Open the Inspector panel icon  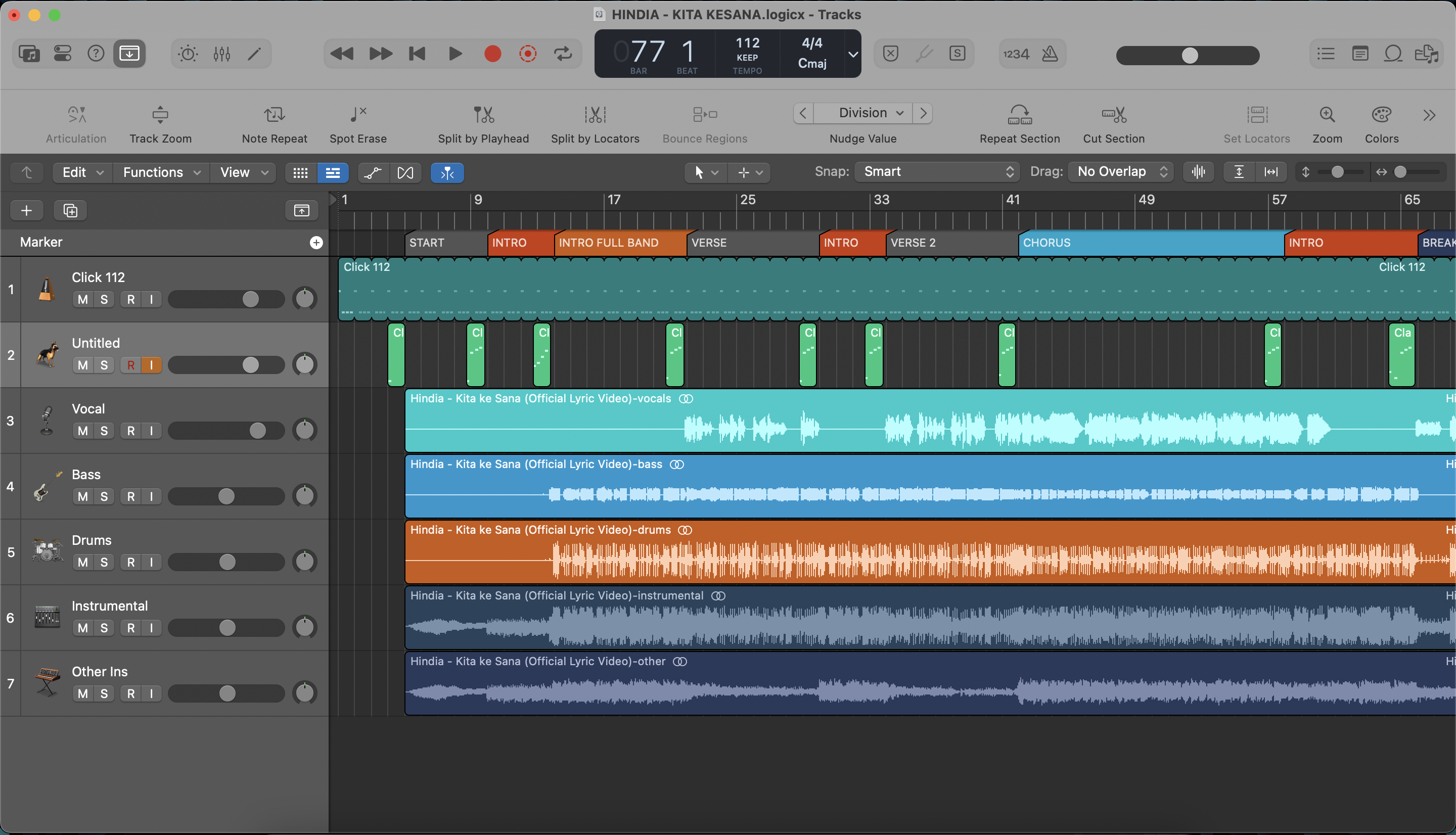(x=63, y=54)
